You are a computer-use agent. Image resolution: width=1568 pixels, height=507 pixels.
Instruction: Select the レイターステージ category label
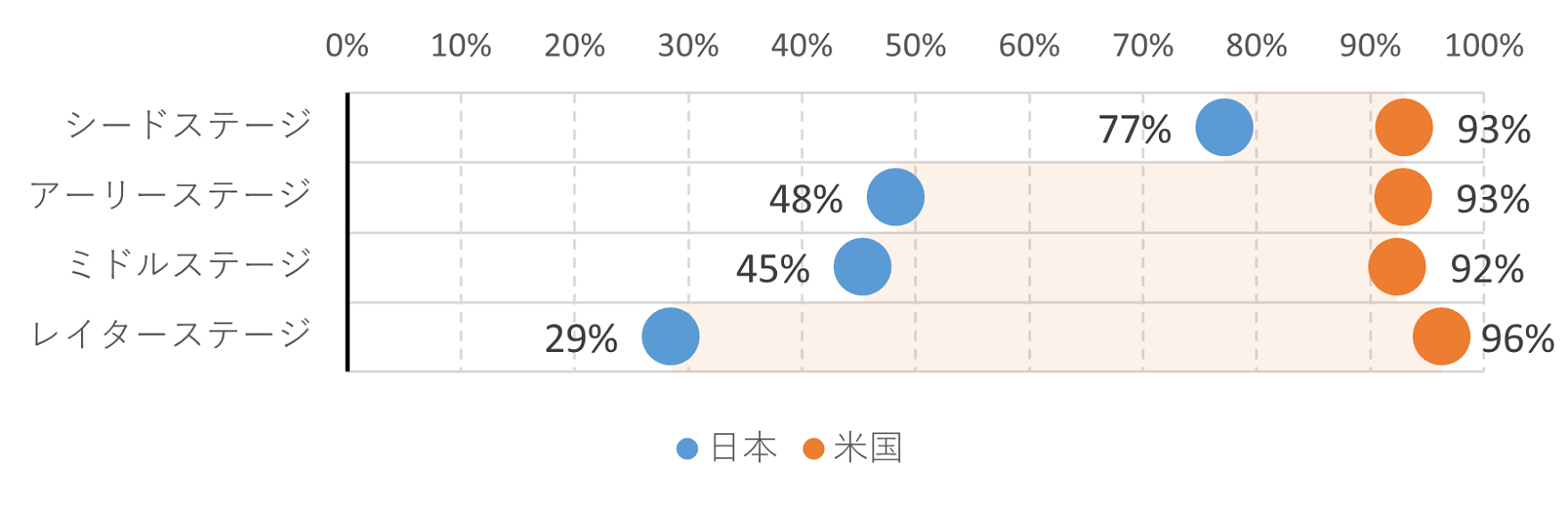[171, 334]
